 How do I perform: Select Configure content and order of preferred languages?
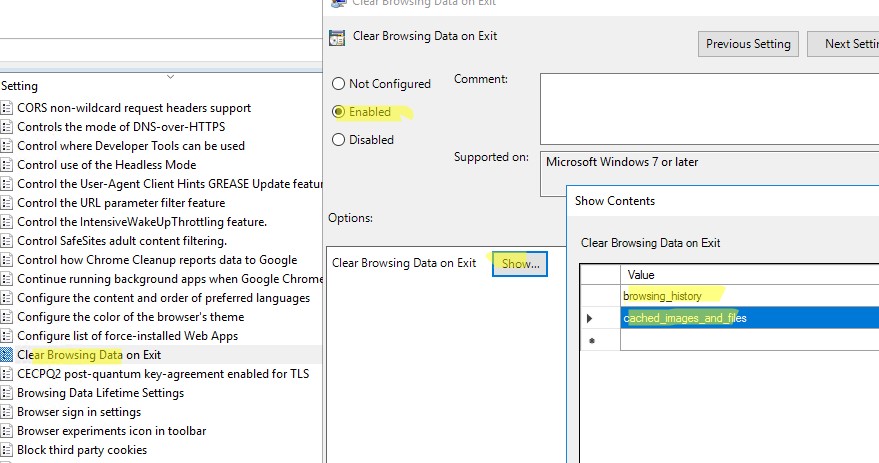tap(164, 298)
